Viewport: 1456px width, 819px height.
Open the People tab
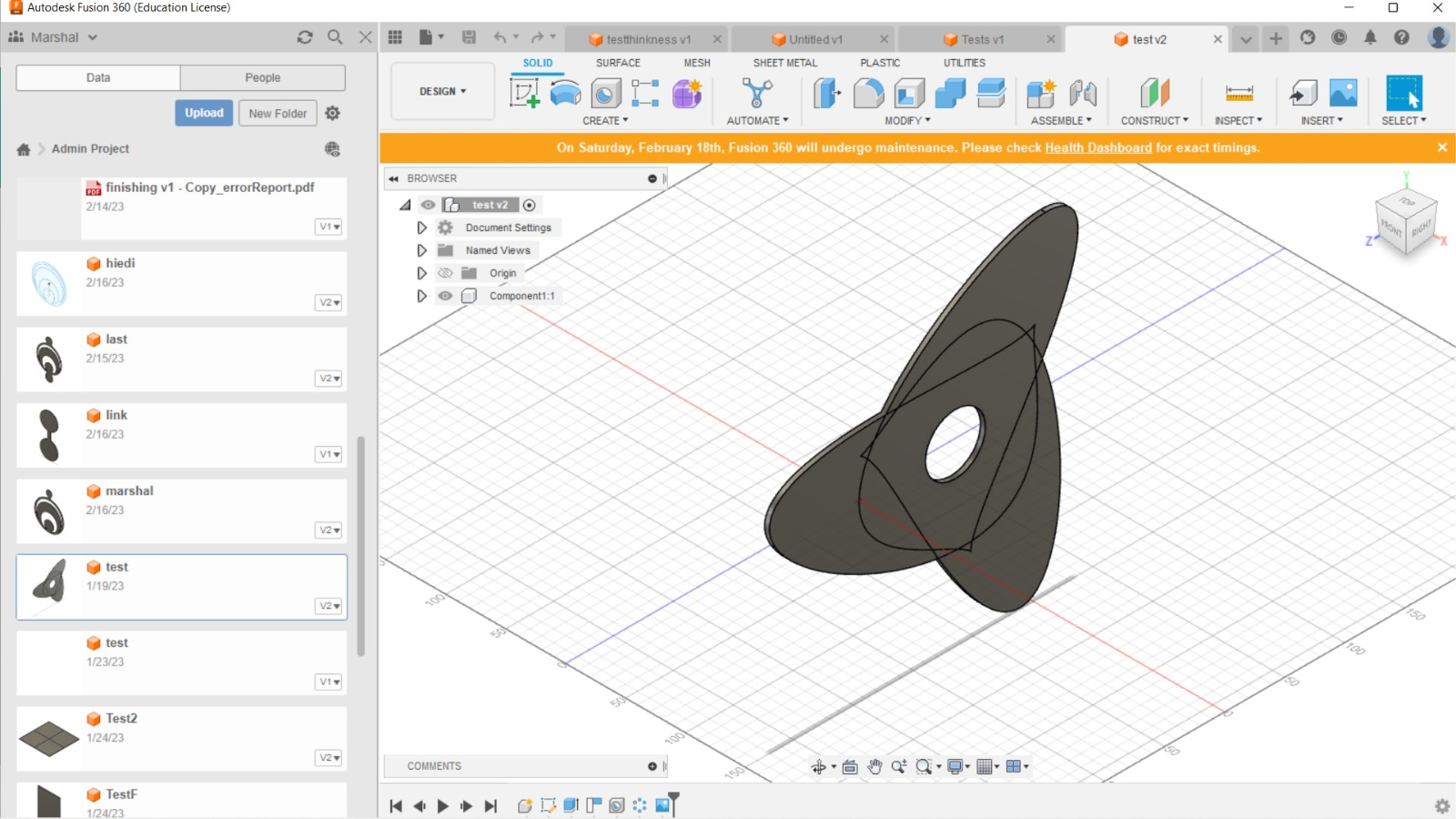[x=263, y=77]
